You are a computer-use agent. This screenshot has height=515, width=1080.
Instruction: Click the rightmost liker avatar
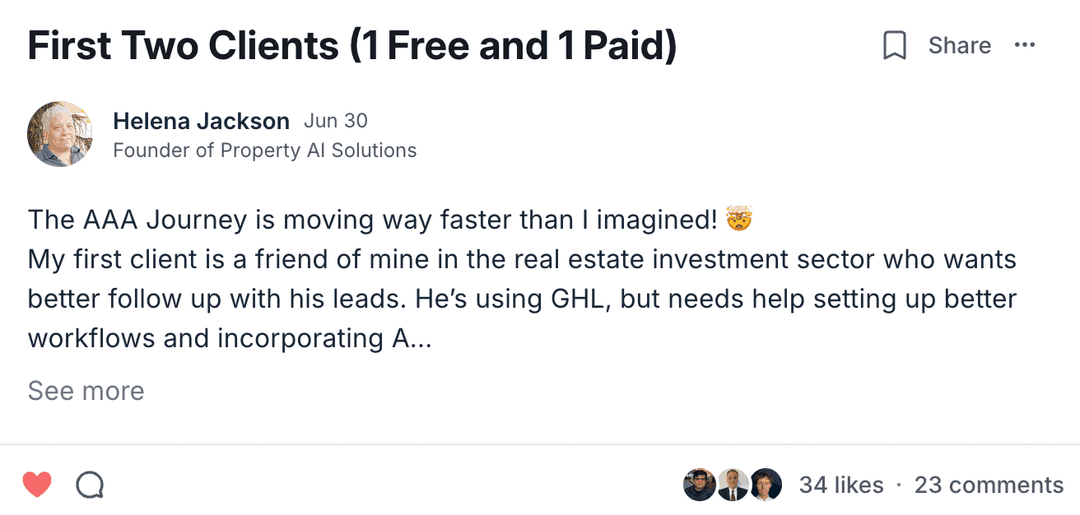pos(766,485)
